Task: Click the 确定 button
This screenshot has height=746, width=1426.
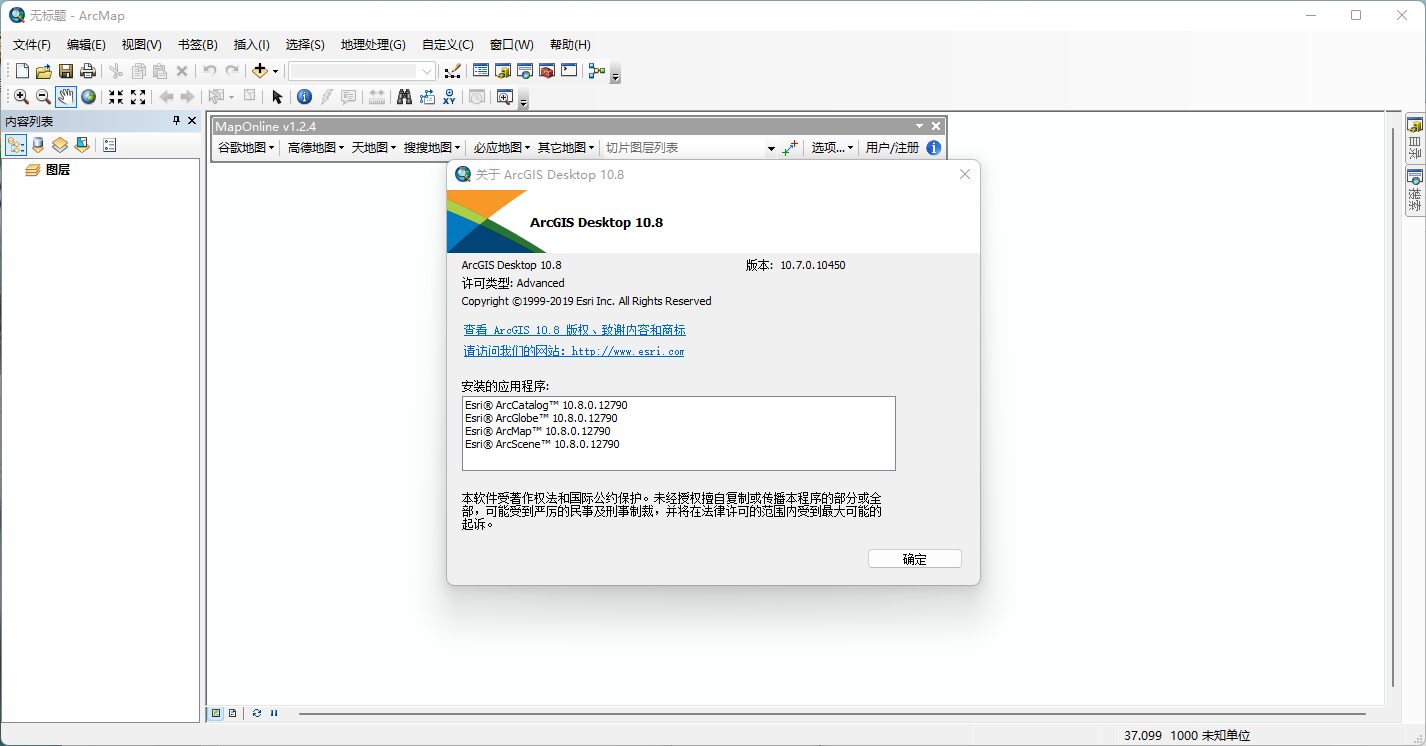Action: pos(914,559)
